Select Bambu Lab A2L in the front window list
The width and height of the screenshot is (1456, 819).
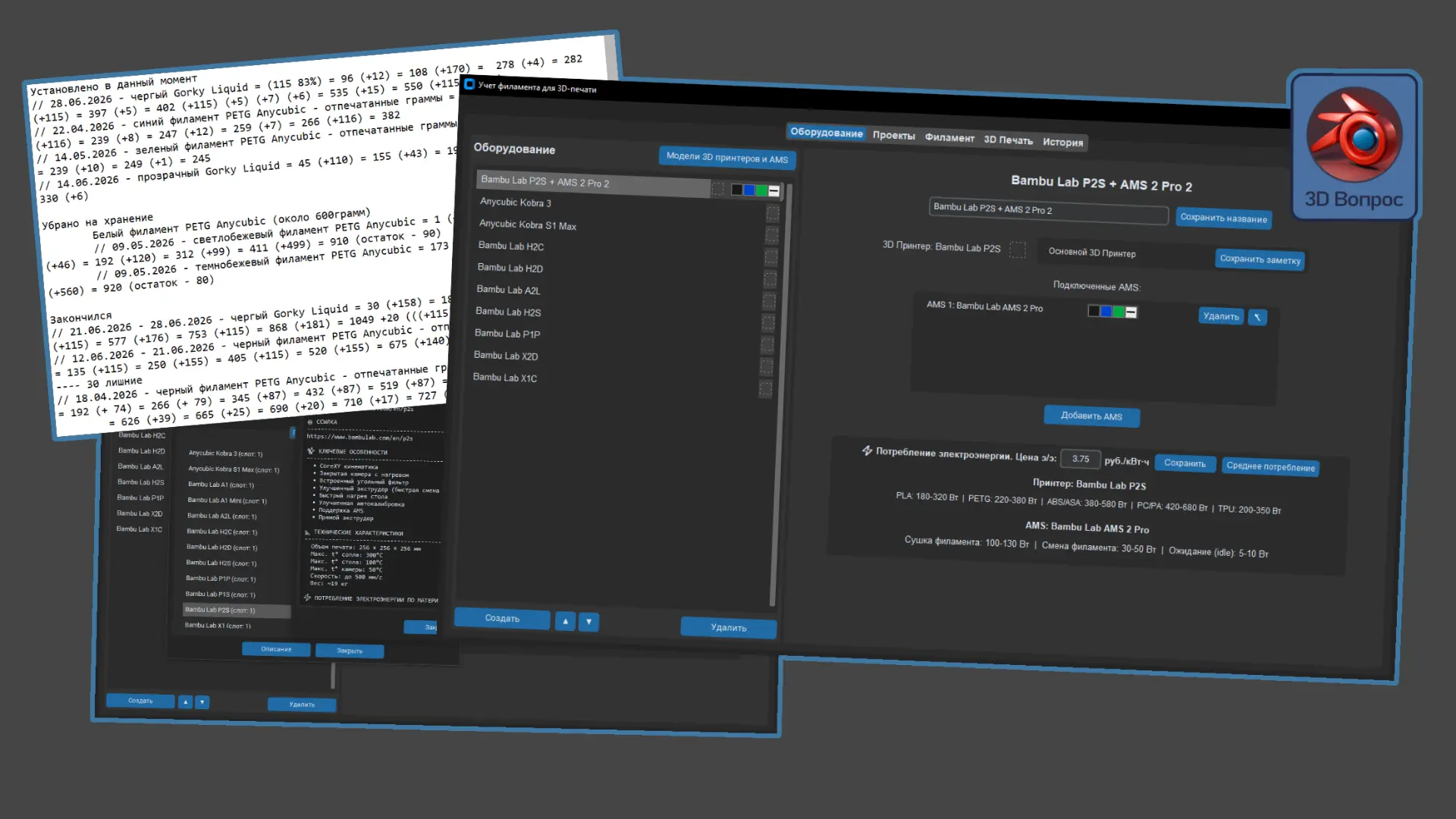[509, 290]
